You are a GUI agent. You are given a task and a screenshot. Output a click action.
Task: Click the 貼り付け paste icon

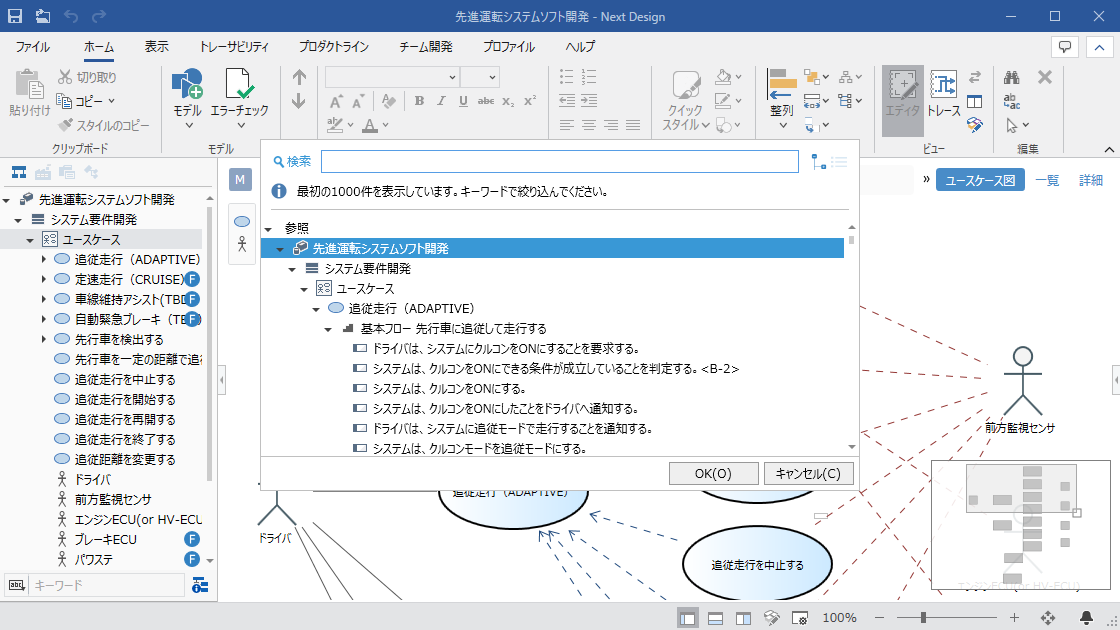(x=29, y=84)
